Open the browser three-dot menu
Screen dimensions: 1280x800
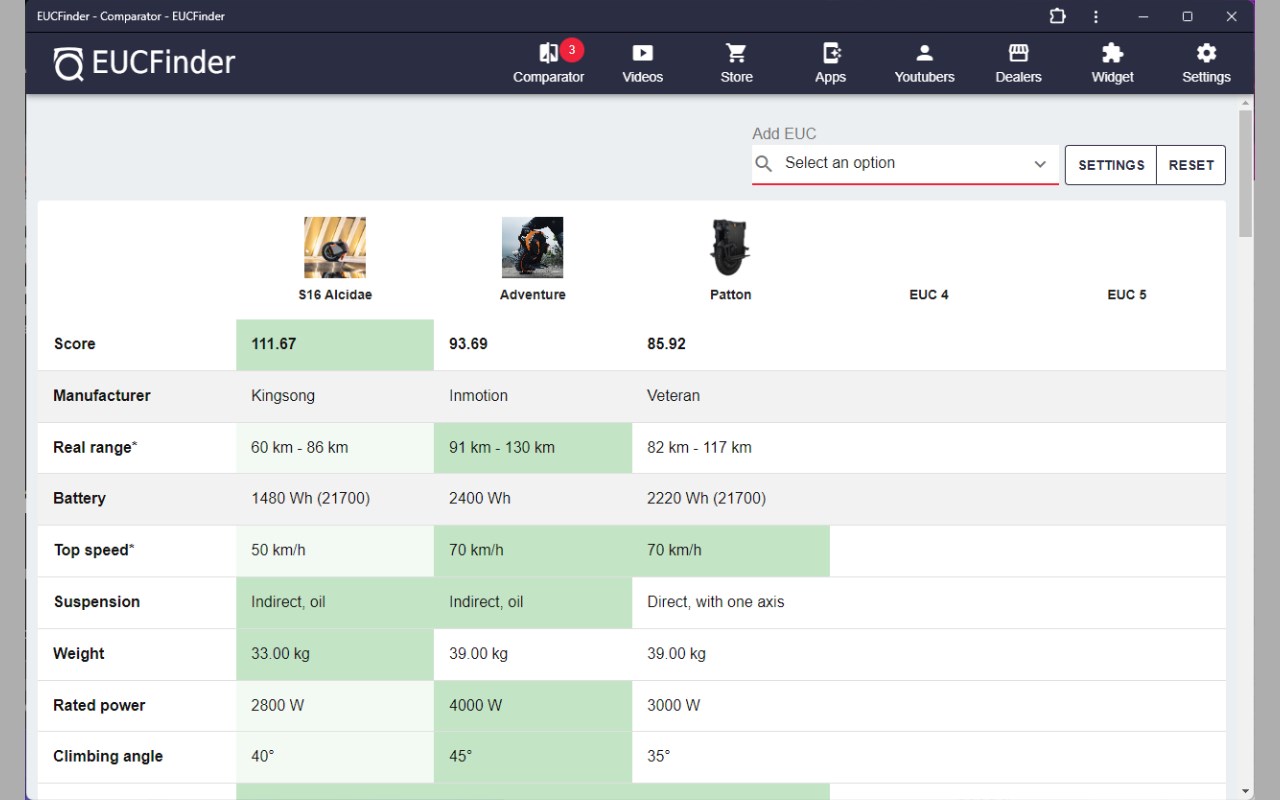[1096, 16]
